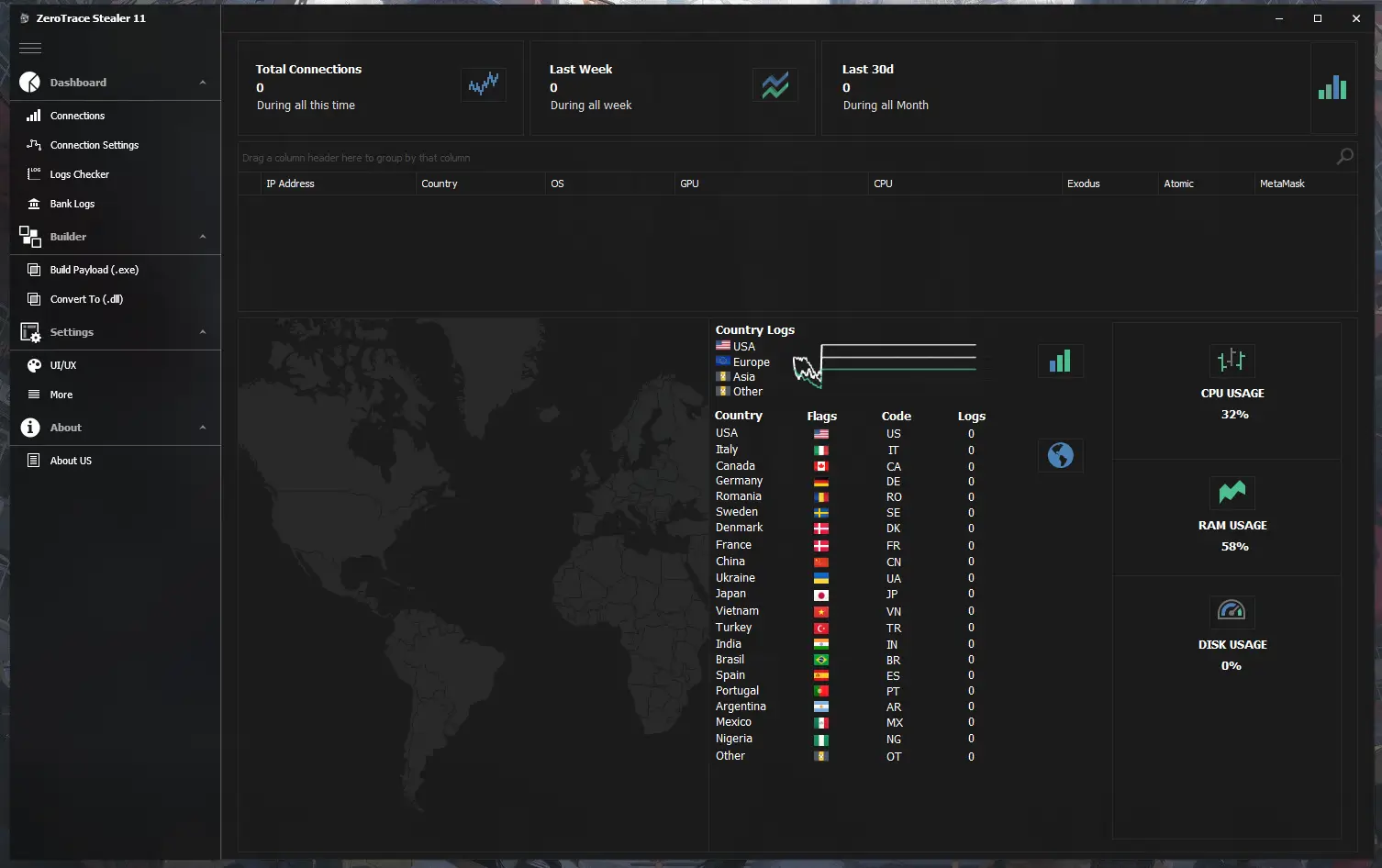Sort the grid by the Country column header
Image resolution: width=1382 pixels, height=868 pixels.
coord(440,184)
